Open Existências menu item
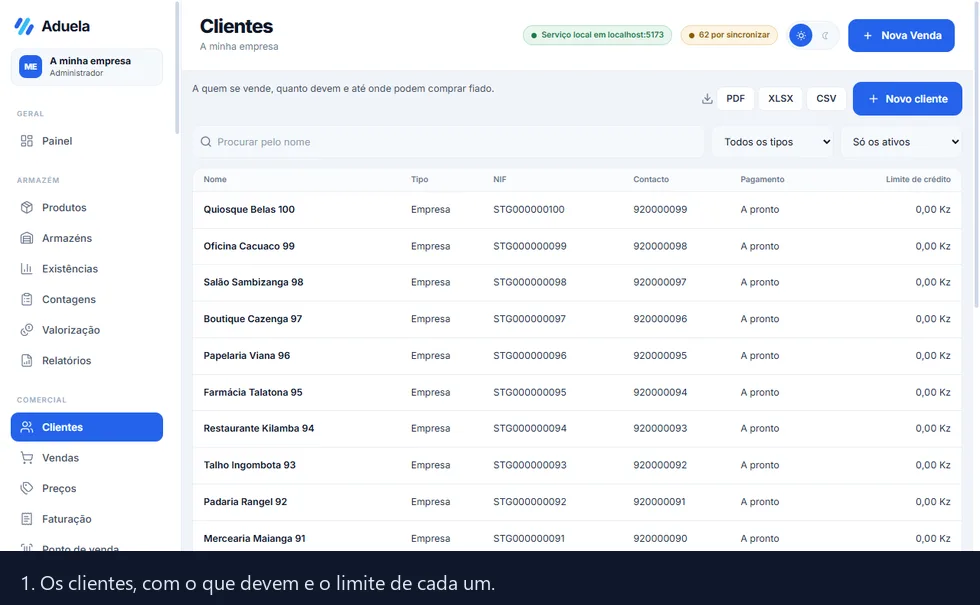 [87, 269]
